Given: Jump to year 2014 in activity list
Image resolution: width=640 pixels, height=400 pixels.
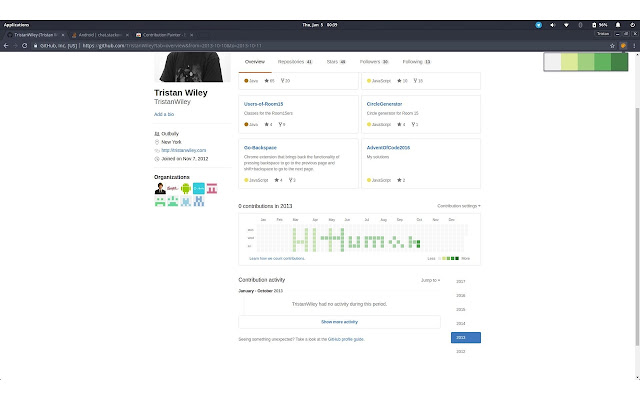Looking at the screenshot, I should (x=461, y=323).
